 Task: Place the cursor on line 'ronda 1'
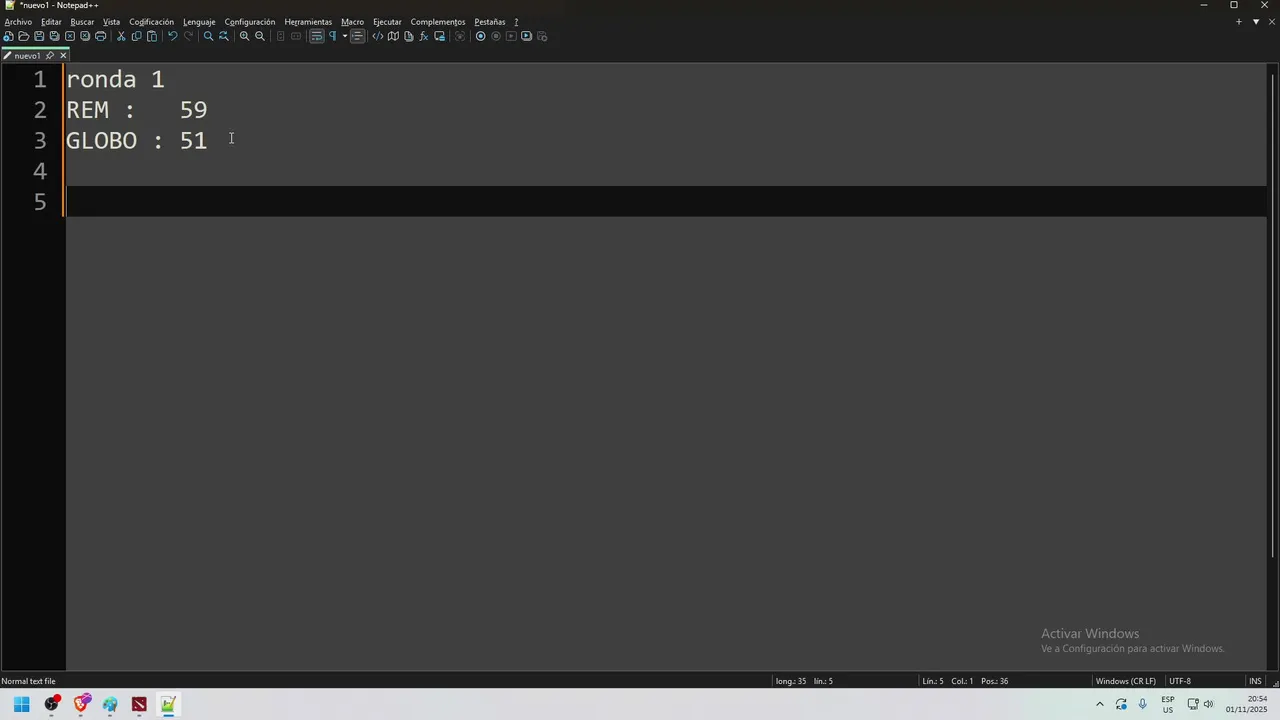click(x=115, y=79)
